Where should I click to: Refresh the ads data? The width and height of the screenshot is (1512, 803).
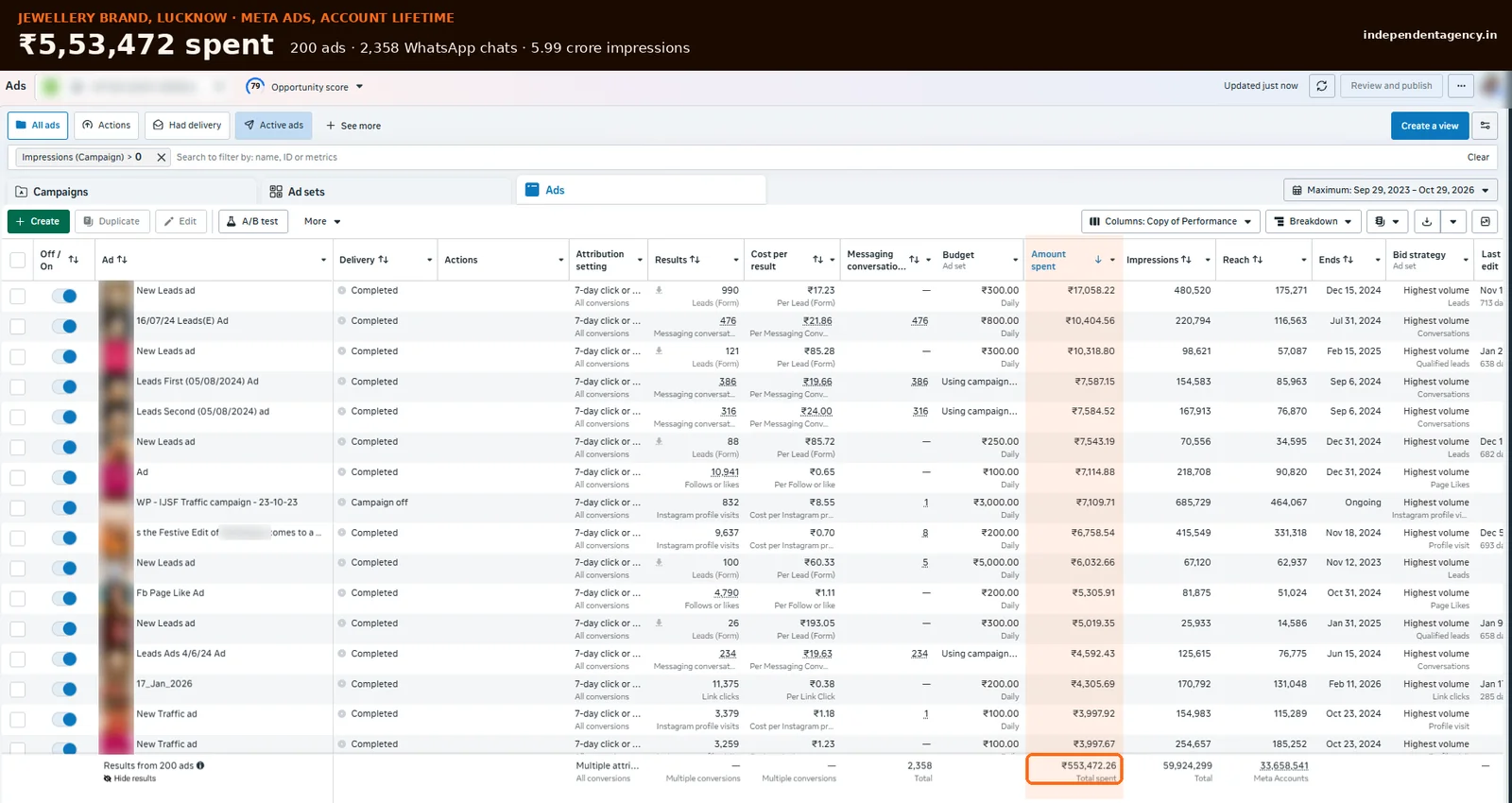tap(1322, 86)
